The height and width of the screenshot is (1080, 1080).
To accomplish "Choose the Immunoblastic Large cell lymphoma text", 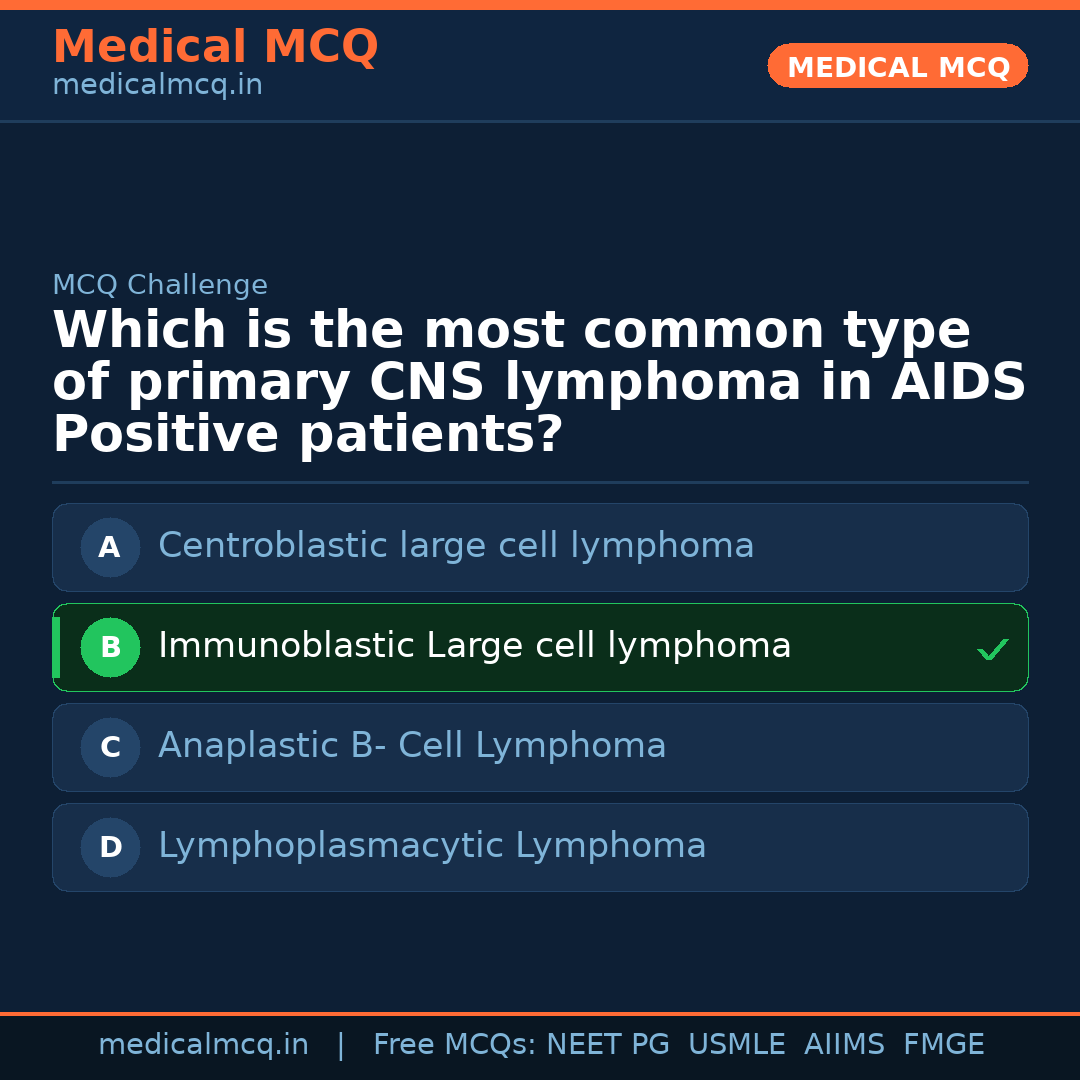I will 474,646.
